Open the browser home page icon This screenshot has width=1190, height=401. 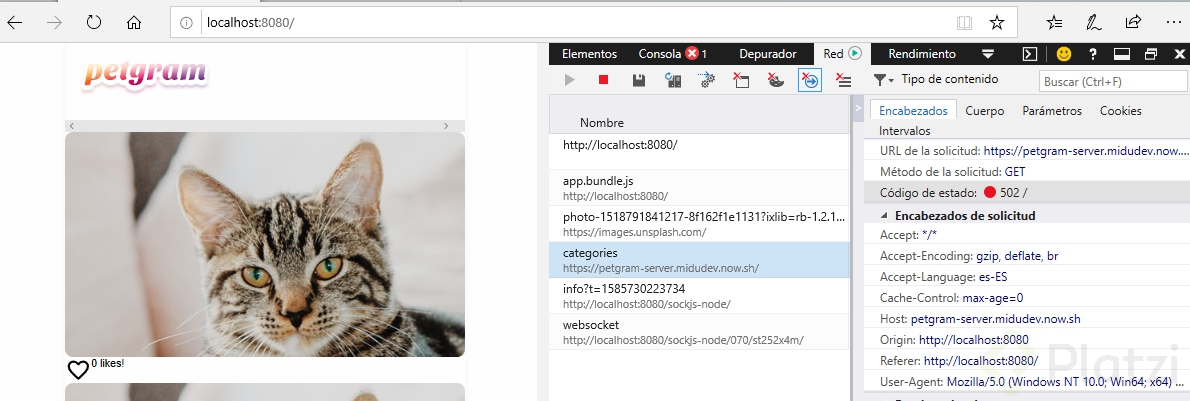pos(134,23)
